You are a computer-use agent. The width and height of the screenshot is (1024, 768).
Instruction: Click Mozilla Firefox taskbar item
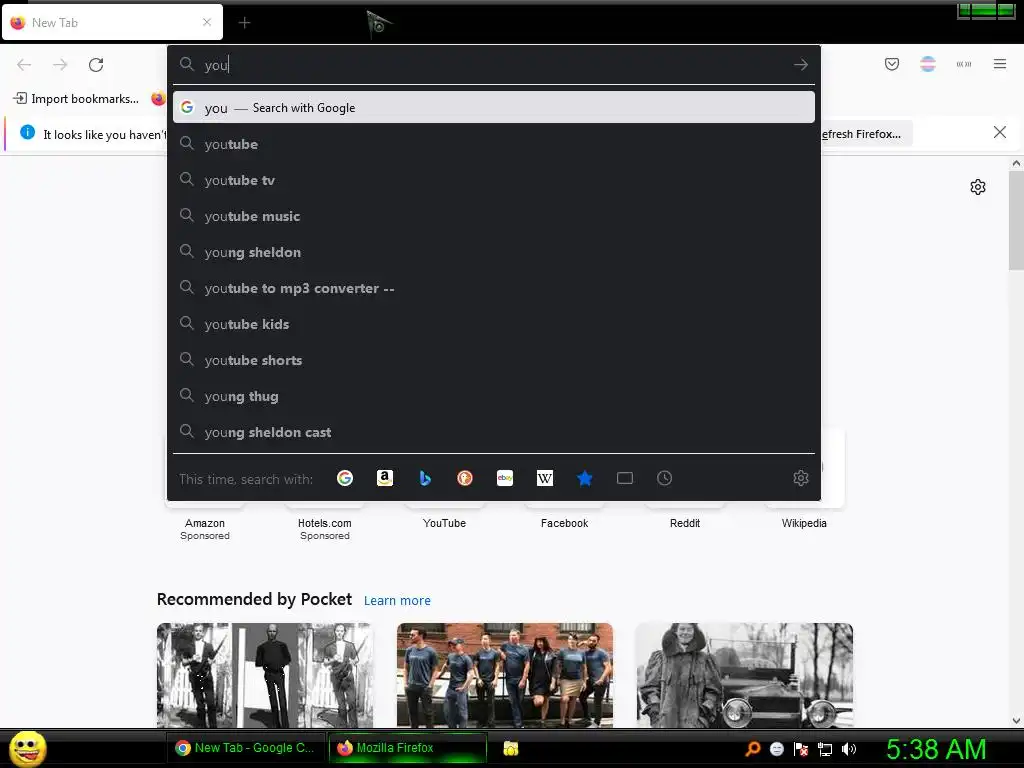[x=408, y=748]
